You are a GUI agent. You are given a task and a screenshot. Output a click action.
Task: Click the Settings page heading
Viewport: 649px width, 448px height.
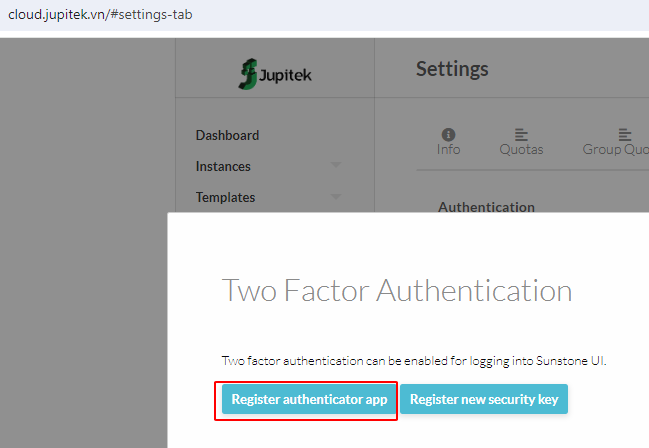tap(452, 69)
